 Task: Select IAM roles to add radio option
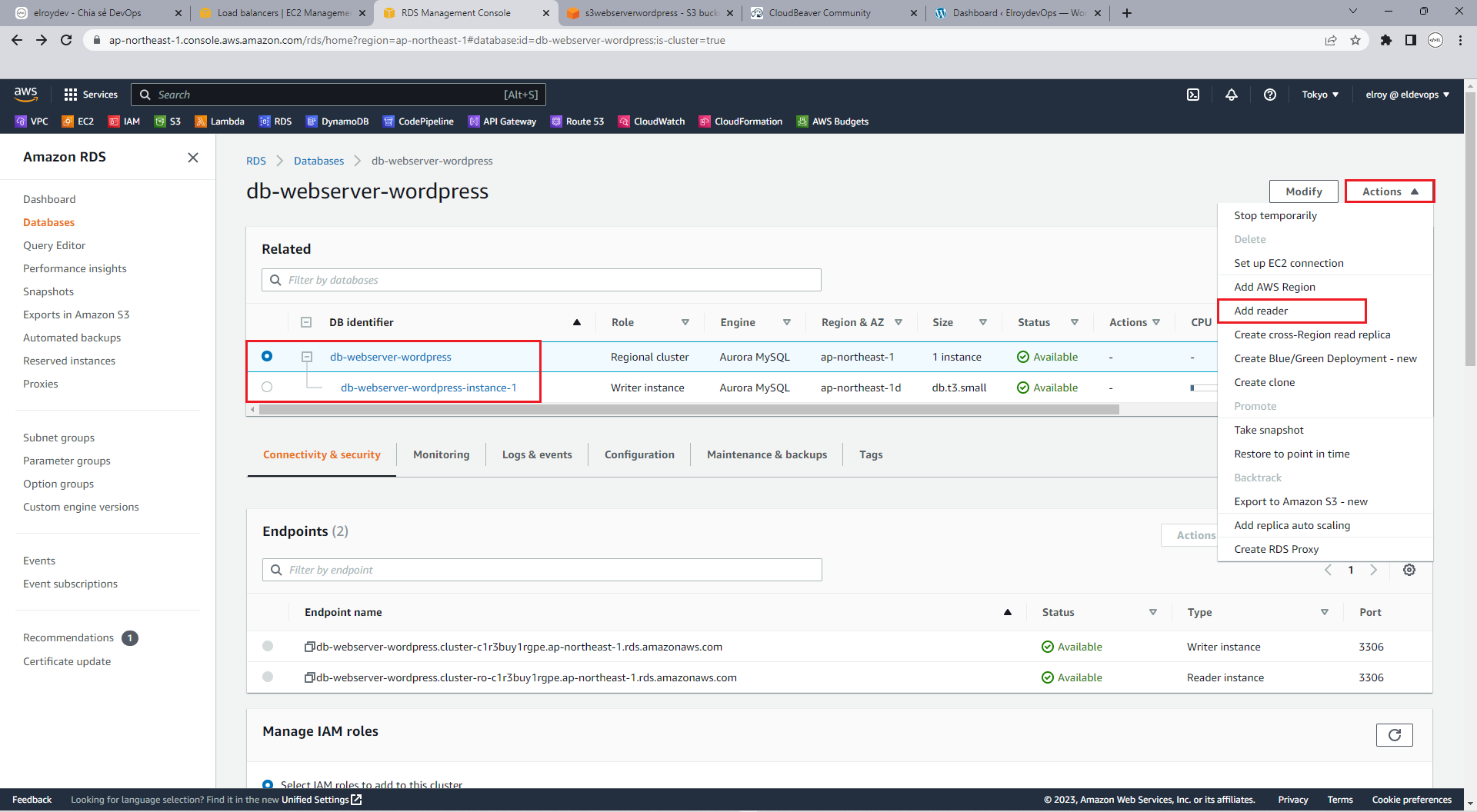(x=268, y=784)
